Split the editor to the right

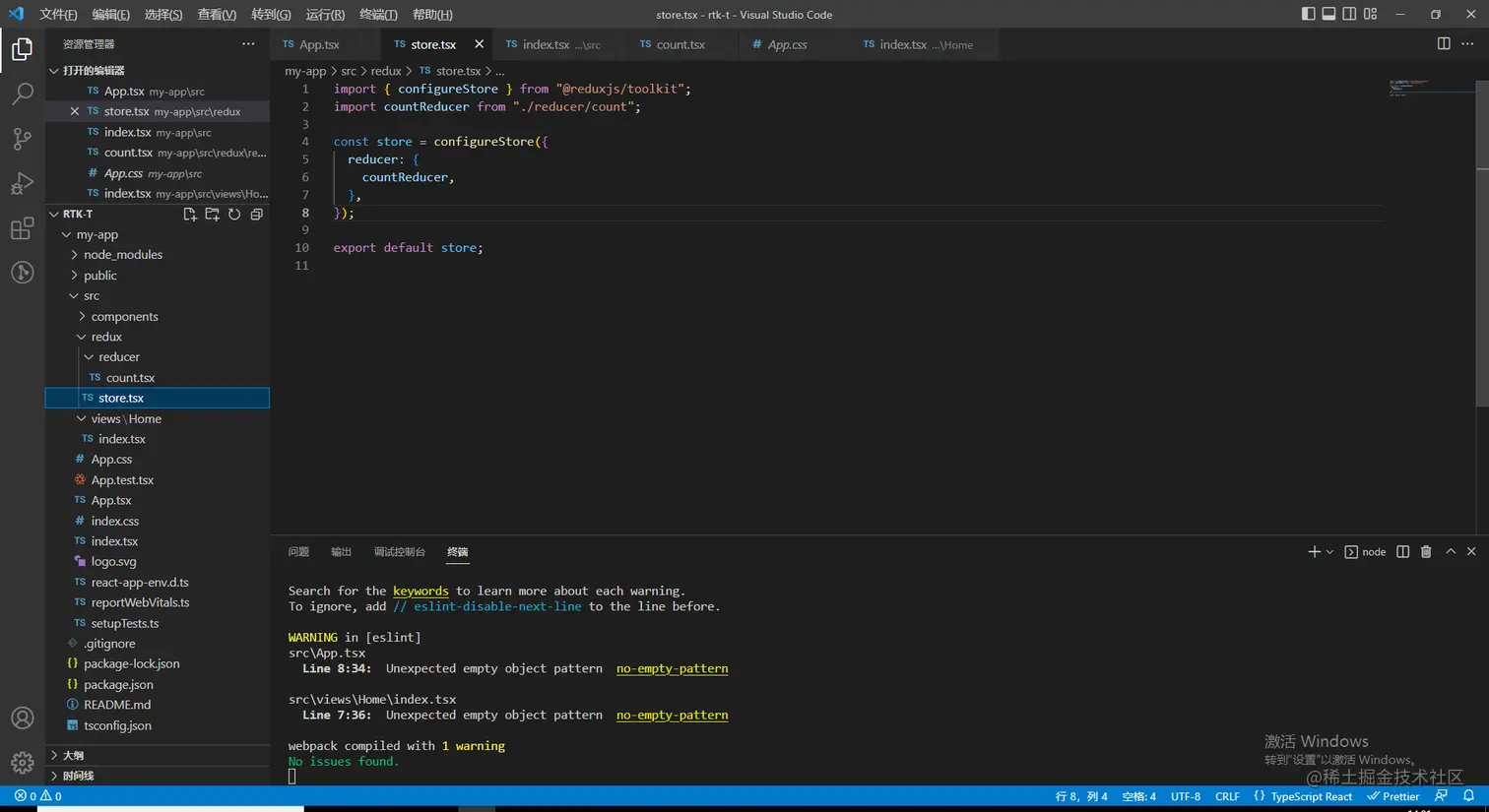coord(1444,44)
